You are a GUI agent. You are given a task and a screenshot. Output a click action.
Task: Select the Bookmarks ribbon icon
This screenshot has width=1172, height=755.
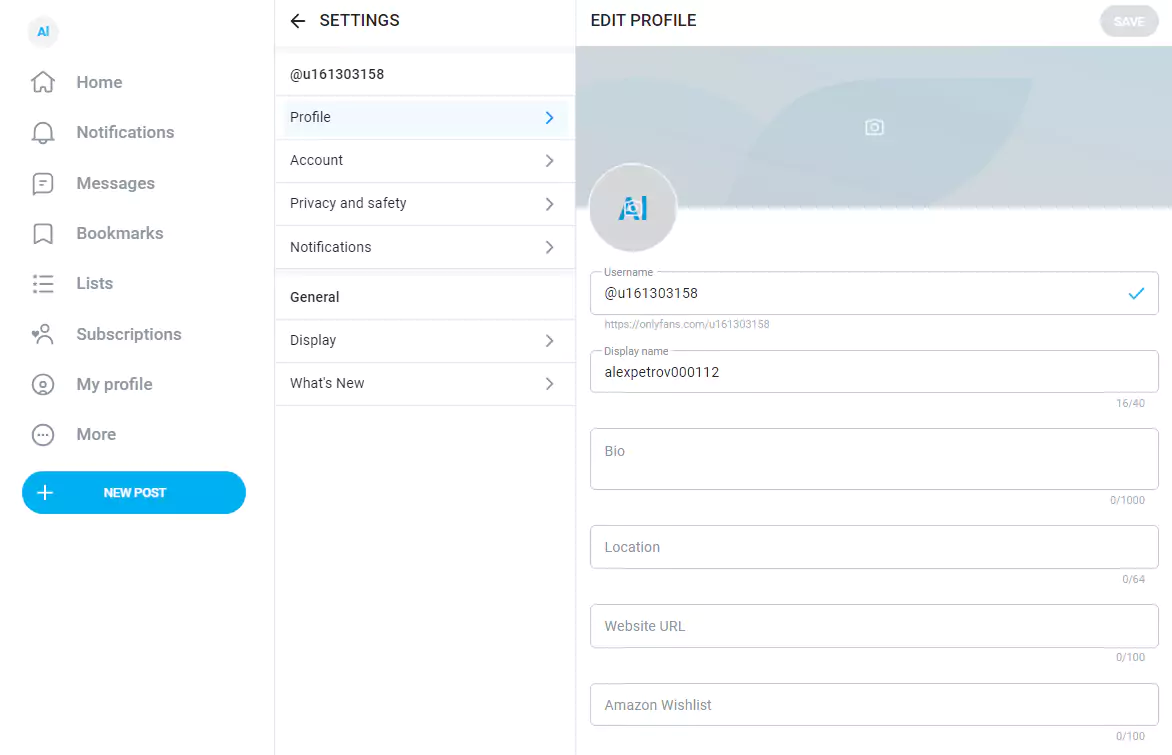coord(43,233)
